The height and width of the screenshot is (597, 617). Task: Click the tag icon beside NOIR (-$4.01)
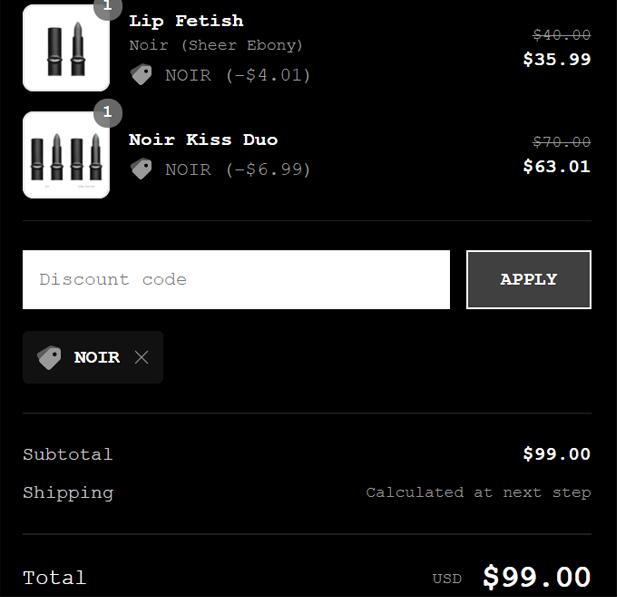(141, 74)
